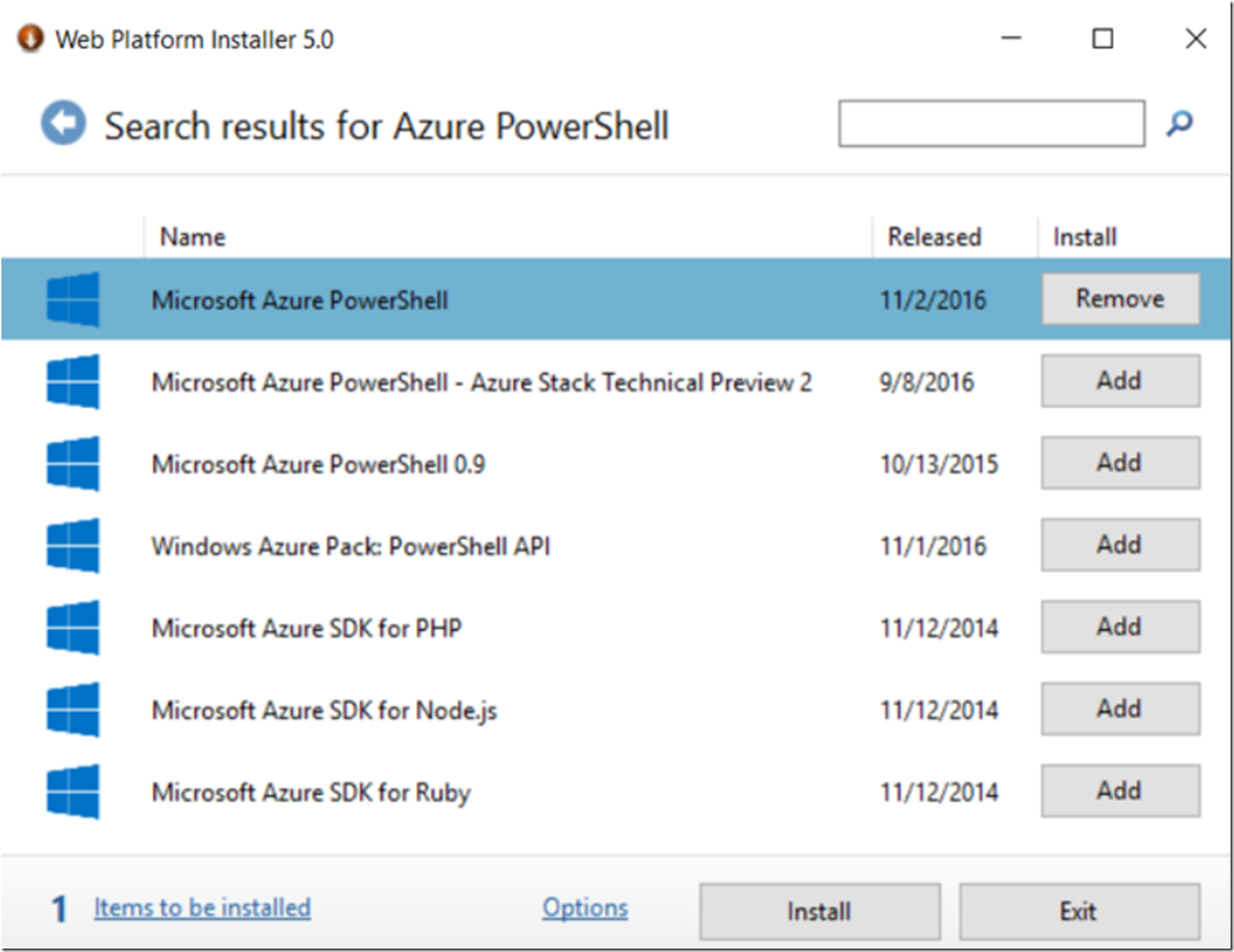Click the Web Platform Installer title bar icon
The width and height of the screenshot is (1234, 952).
tap(30, 39)
